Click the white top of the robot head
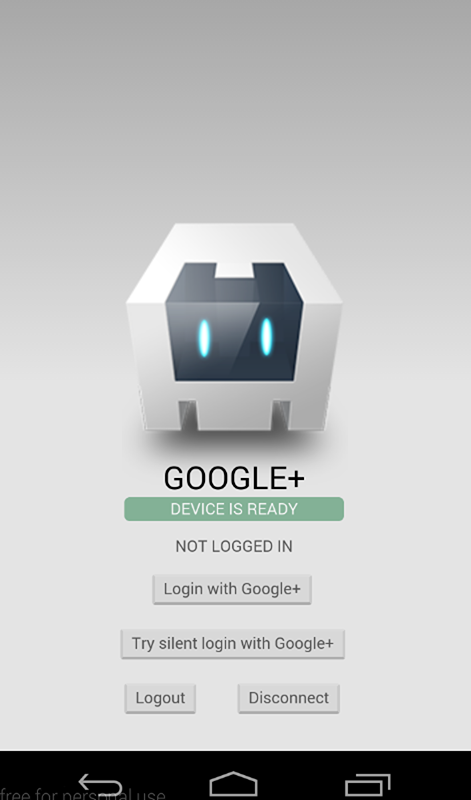The width and height of the screenshot is (471, 800). [234, 242]
